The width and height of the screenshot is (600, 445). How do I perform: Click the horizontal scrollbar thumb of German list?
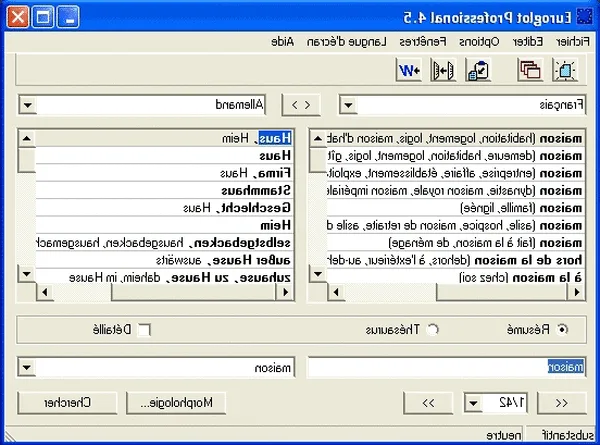click(x=194, y=292)
